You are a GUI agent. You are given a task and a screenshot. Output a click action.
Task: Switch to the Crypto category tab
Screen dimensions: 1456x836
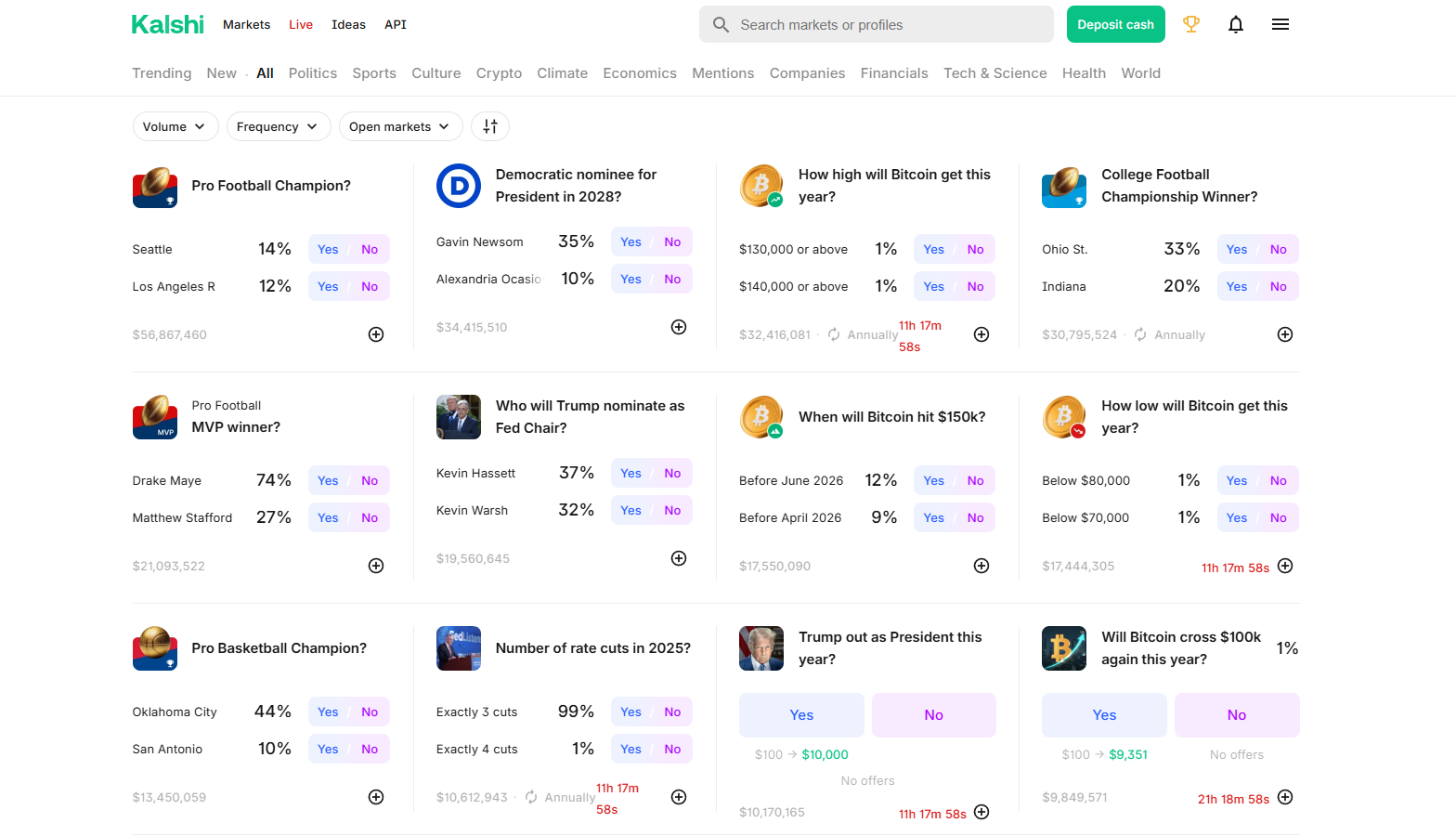point(499,73)
